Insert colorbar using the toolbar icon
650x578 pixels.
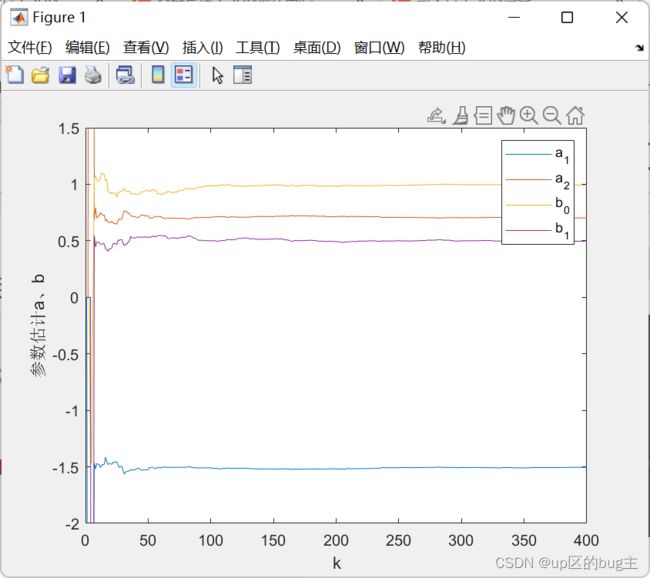[158, 75]
